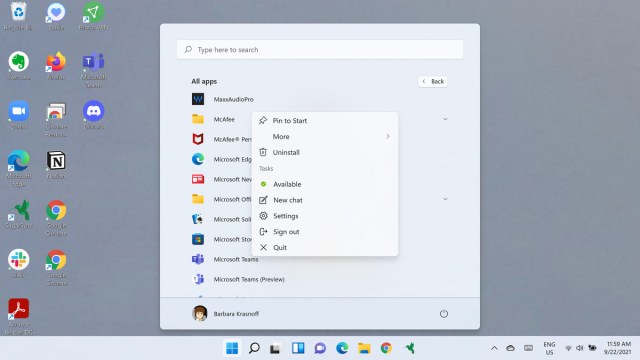Open the ENG US language indicator
This screenshot has height=360, width=640.
click(x=549, y=348)
